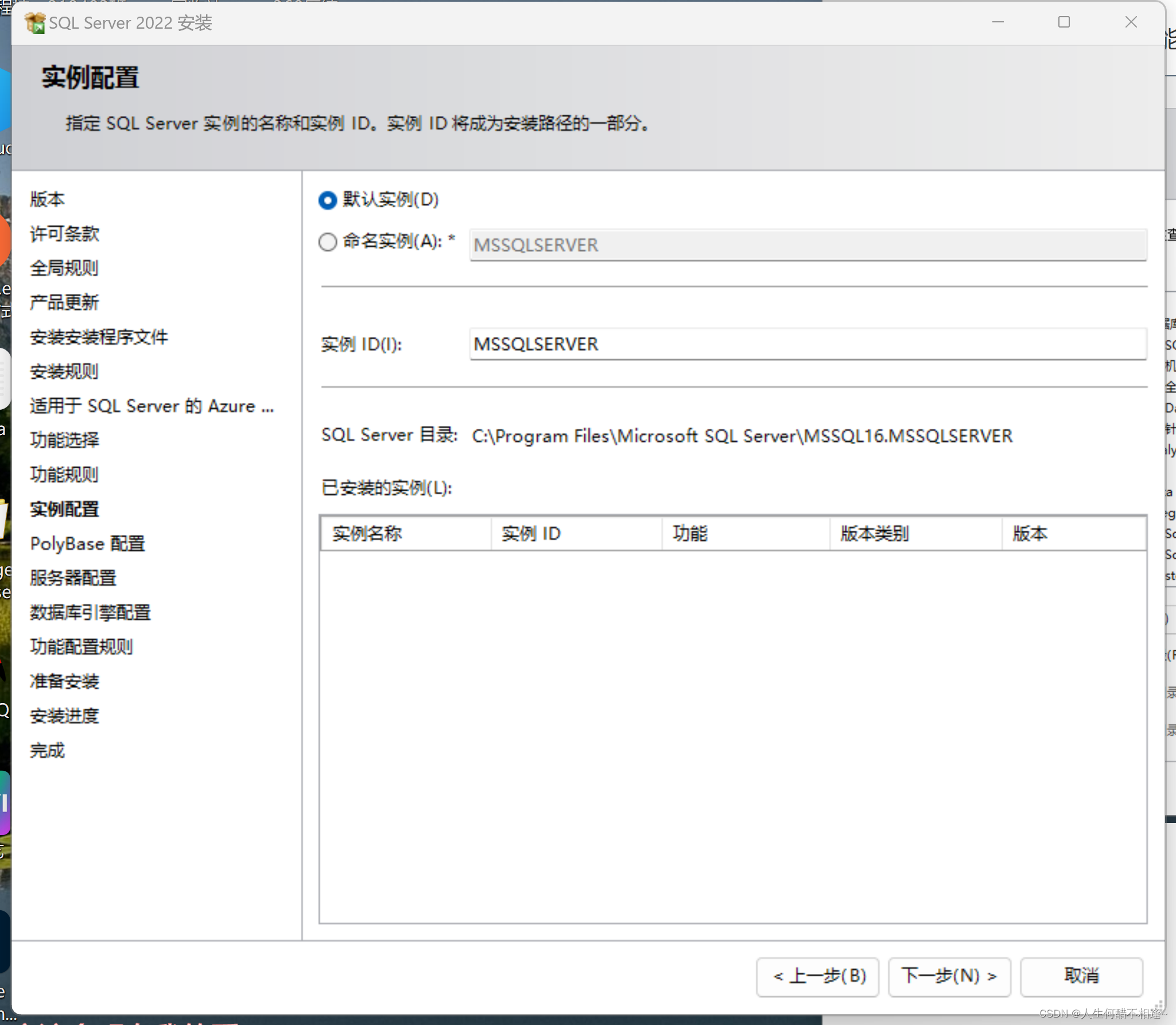1176x1025 pixels.
Task: Click the 已安装的实例(L) label
Action: coord(387,488)
